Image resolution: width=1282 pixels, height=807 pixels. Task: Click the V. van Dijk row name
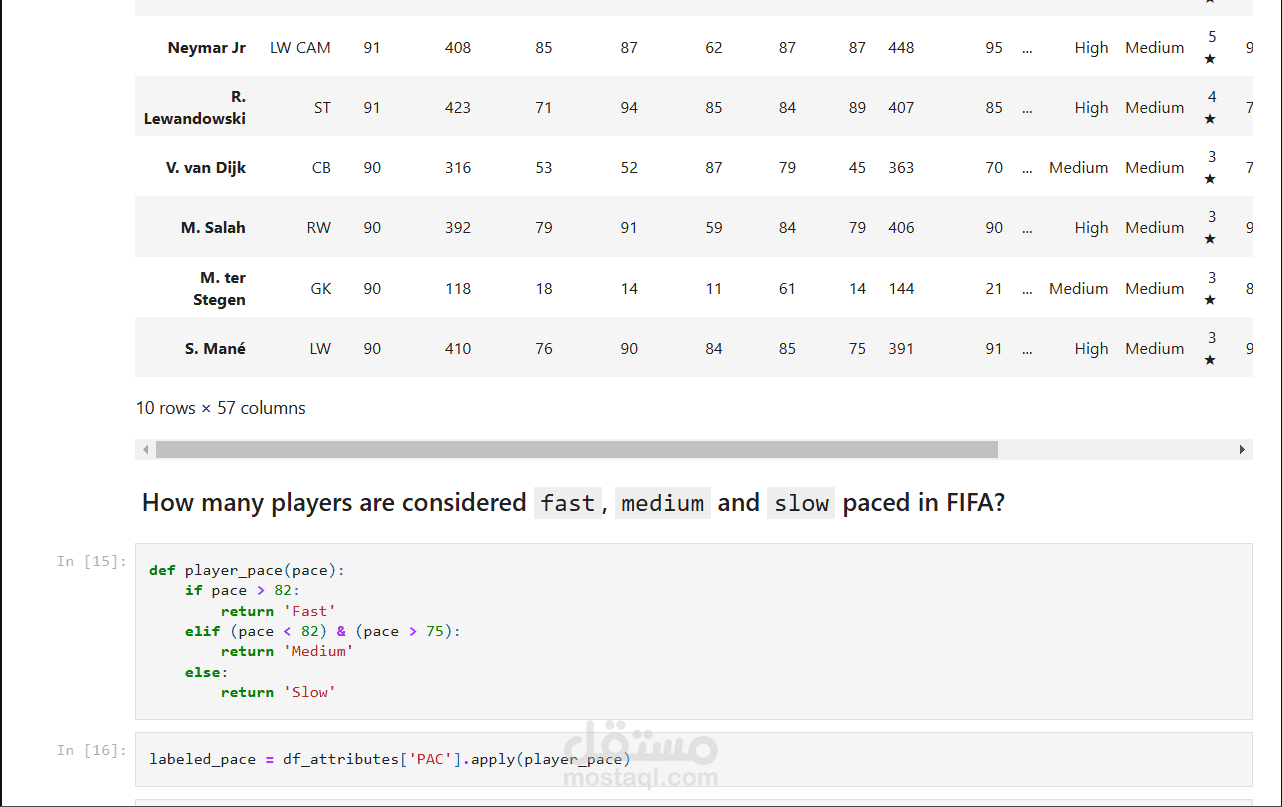tap(206, 167)
